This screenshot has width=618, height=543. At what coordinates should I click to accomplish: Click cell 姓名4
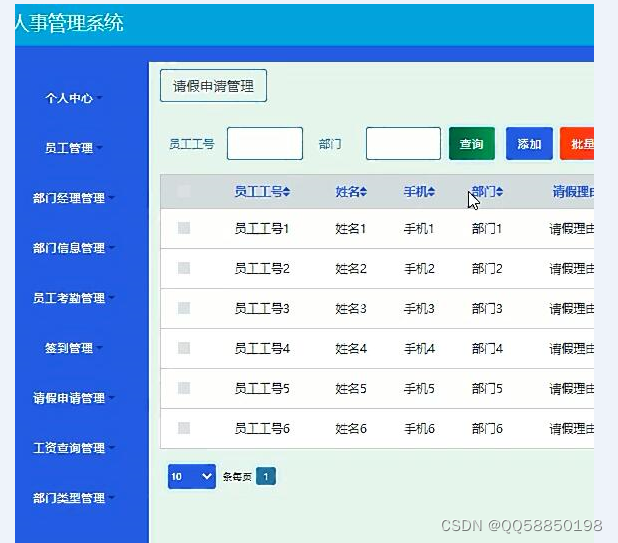351,349
